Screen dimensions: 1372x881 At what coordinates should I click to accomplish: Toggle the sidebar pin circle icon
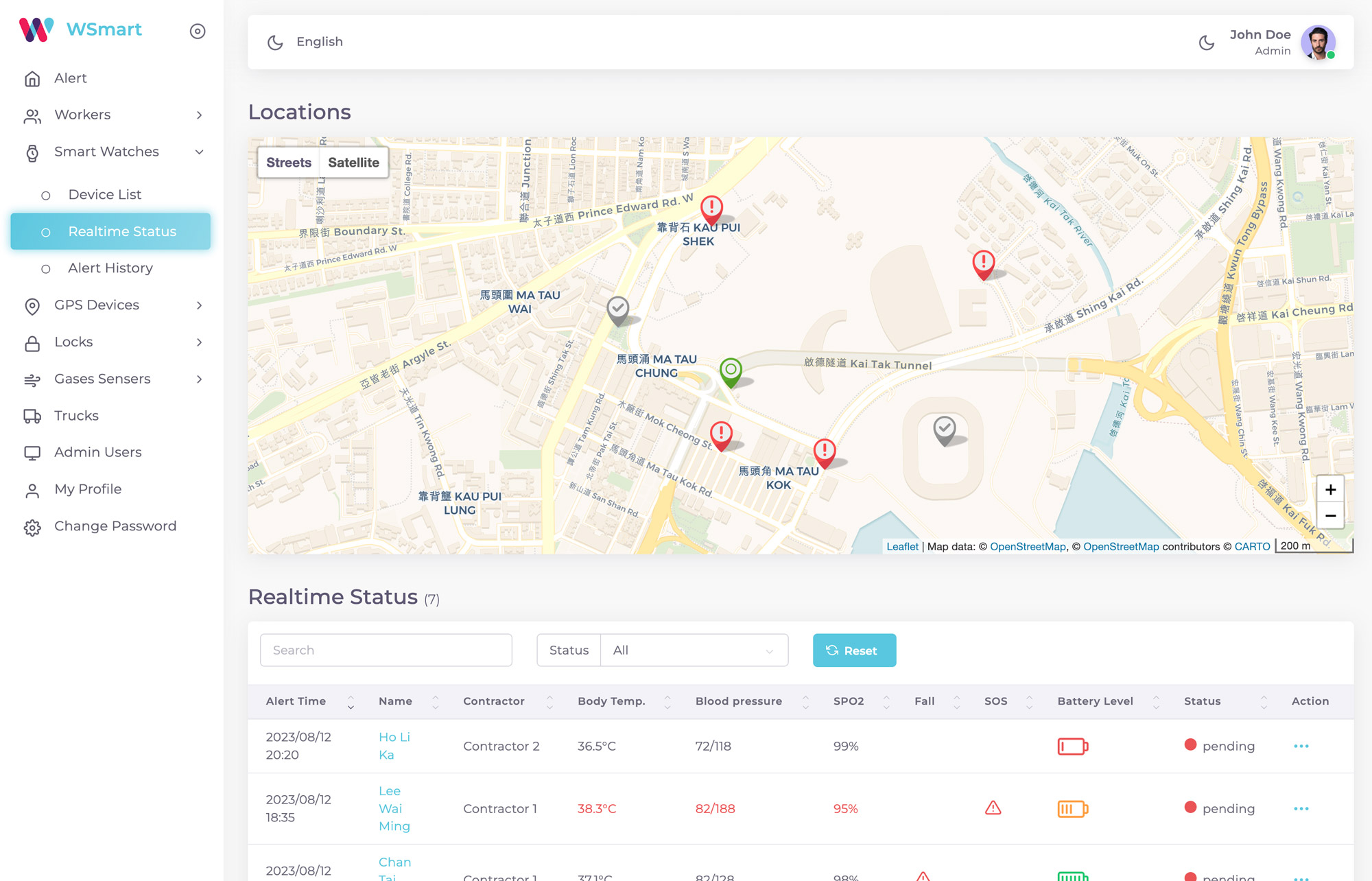coord(198,31)
